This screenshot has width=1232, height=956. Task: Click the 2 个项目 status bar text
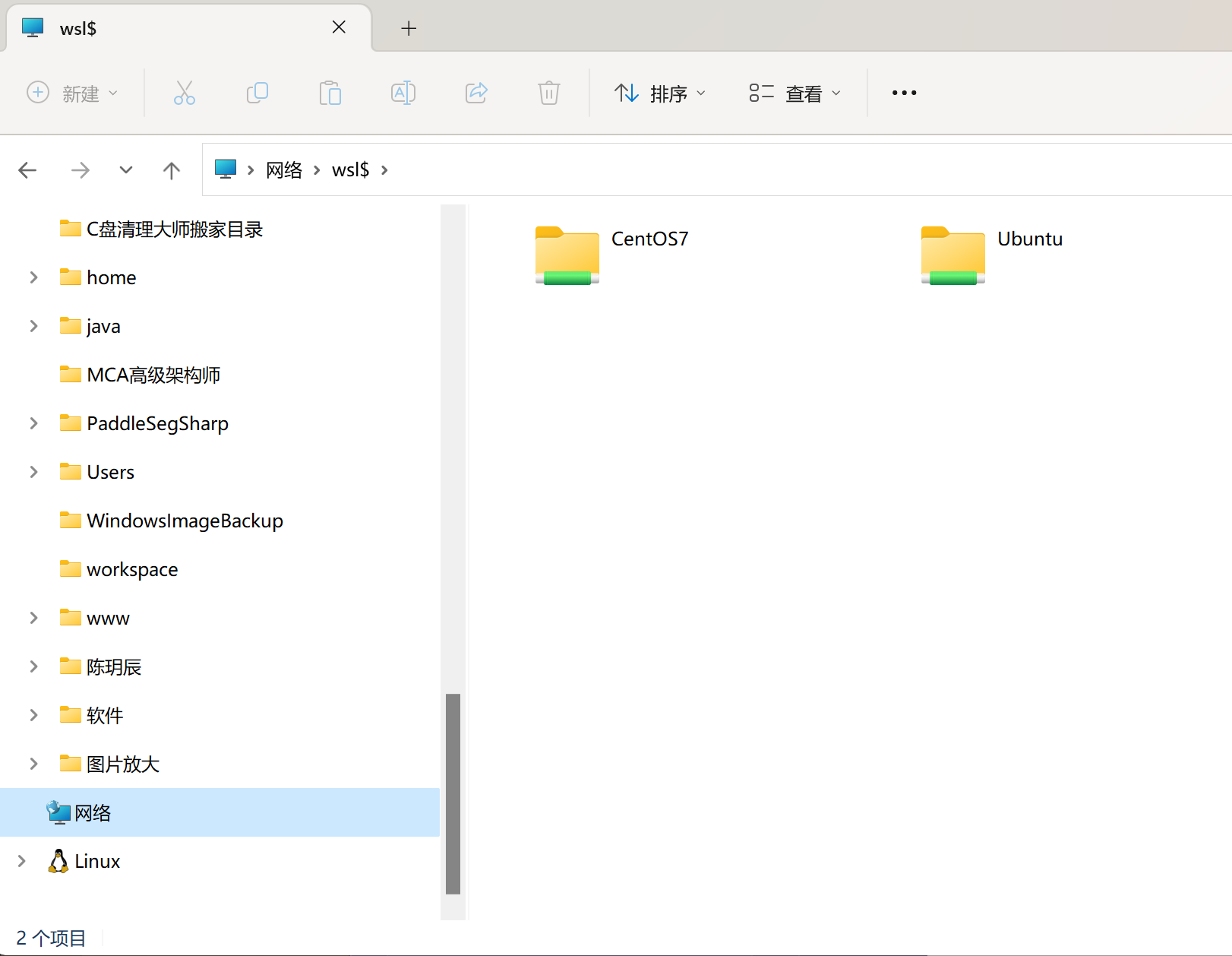[x=51, y=938]
